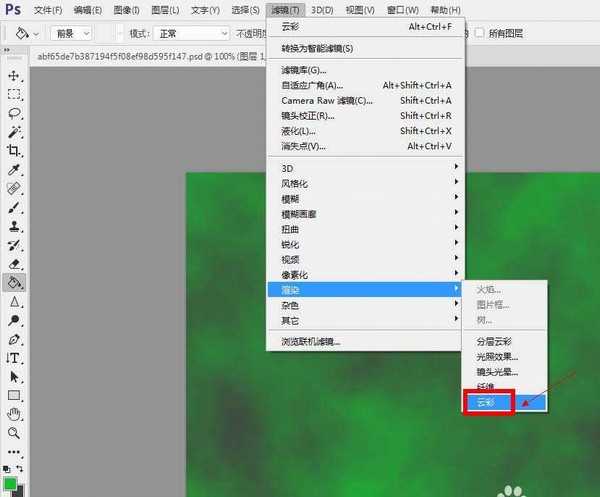Select the Brush tool
The height and width of the screenshot is (497, 600).
(14, 208)
